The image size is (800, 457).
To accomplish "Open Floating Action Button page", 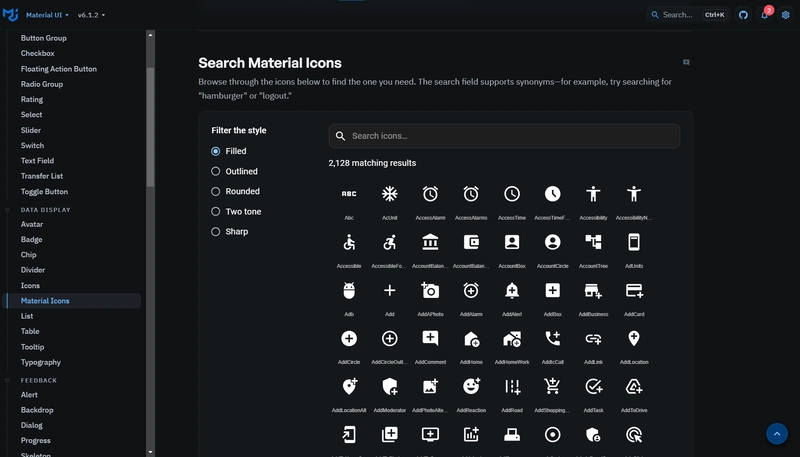I will (x=59, y=69).
